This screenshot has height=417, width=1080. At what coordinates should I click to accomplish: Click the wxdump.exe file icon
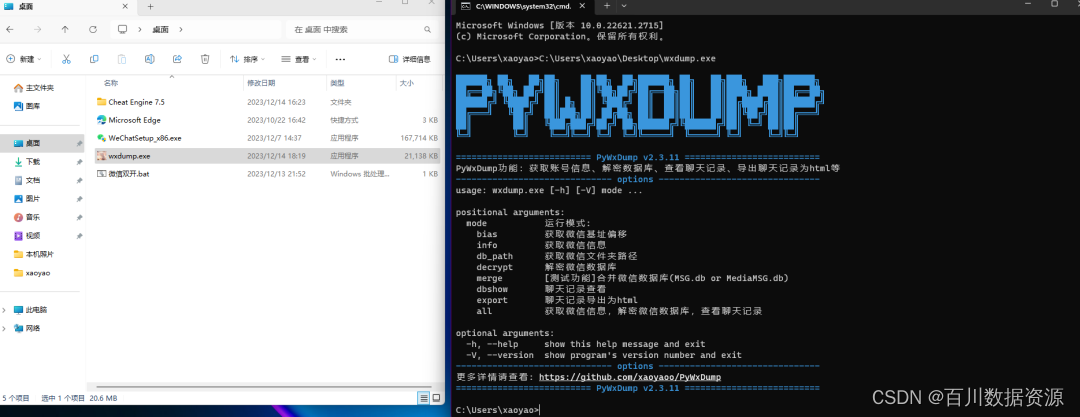(101, 156)
